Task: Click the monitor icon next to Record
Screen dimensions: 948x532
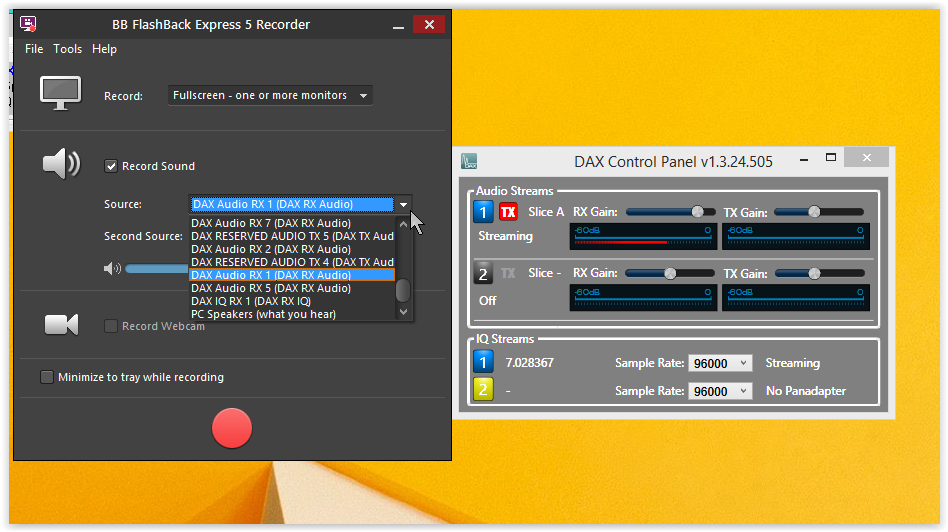Action: (60, 93)
